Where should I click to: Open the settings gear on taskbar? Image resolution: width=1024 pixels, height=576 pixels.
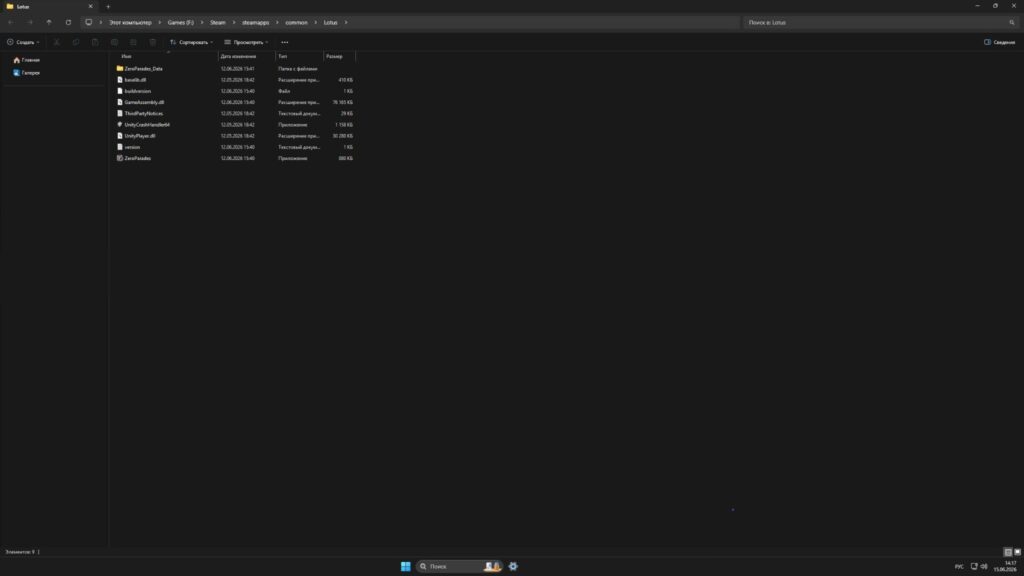[513, 566]
